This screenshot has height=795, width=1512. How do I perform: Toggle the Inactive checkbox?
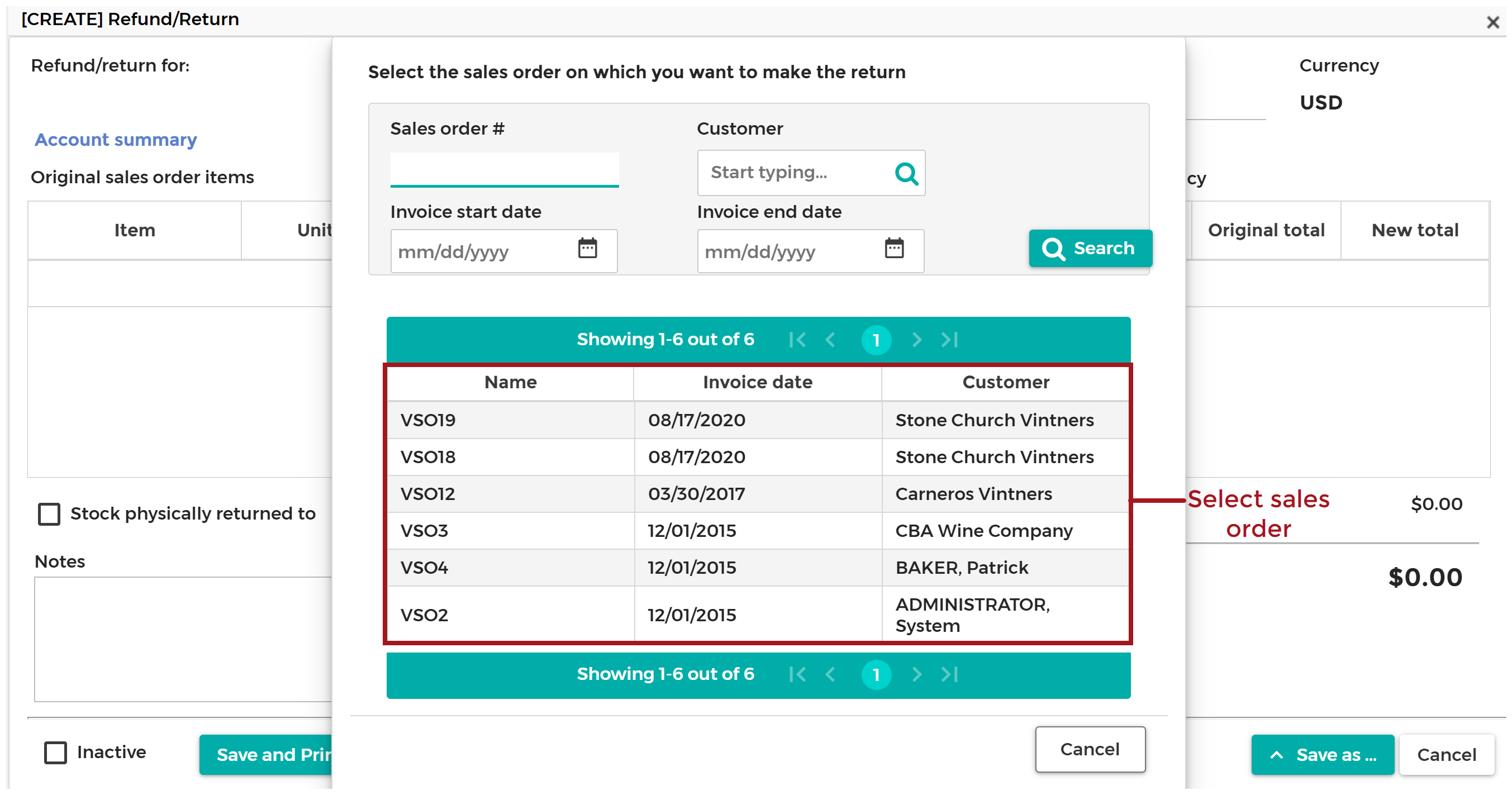(x=56, y=753)
